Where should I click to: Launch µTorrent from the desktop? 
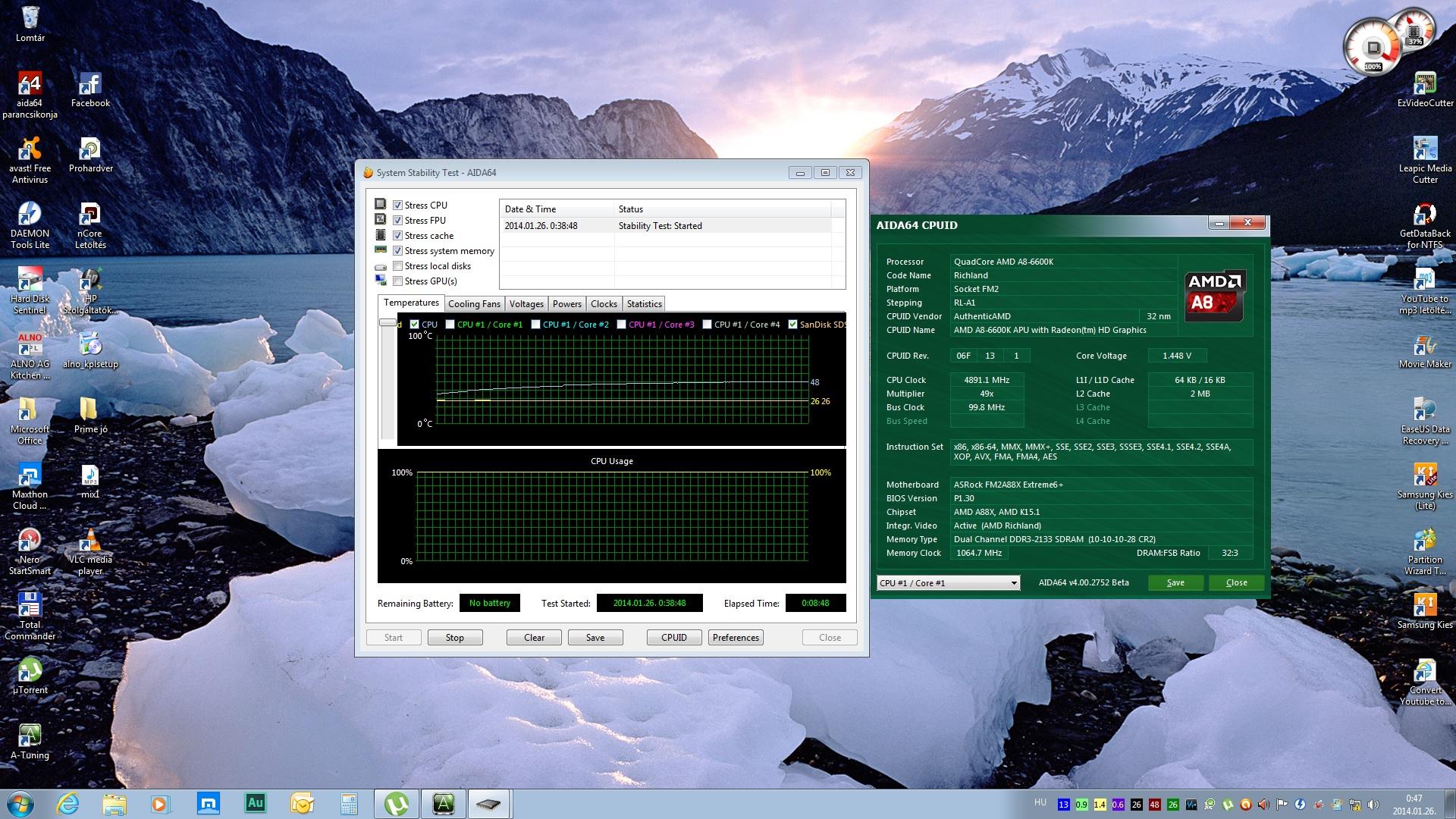[30, 676]
